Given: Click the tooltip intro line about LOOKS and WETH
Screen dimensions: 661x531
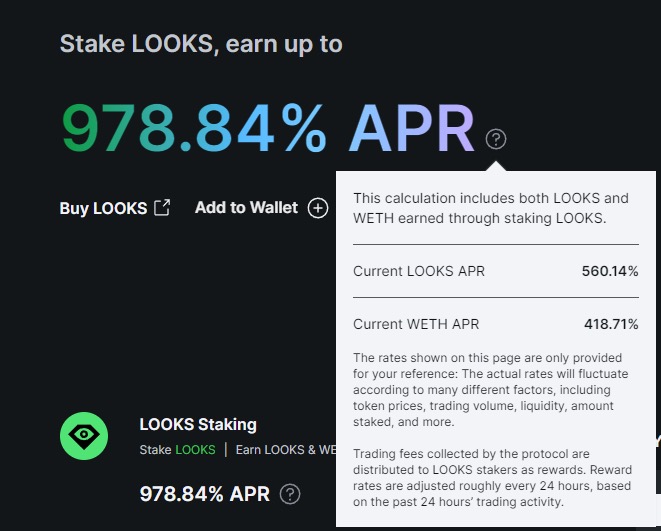Looking at the screenshot, I should (x=491, y=208).
